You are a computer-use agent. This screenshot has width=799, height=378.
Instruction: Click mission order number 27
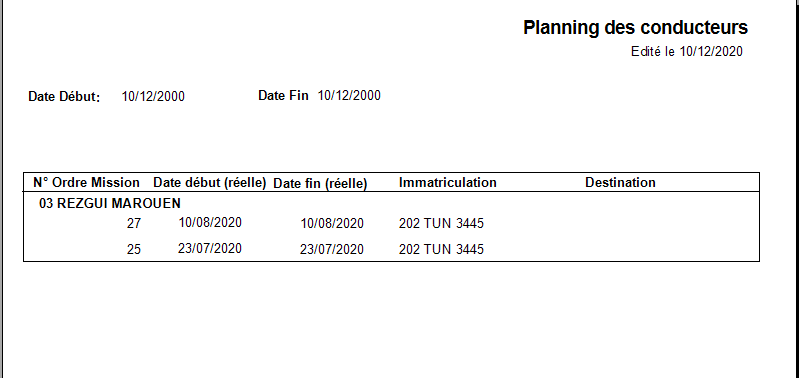coord(134,224)
